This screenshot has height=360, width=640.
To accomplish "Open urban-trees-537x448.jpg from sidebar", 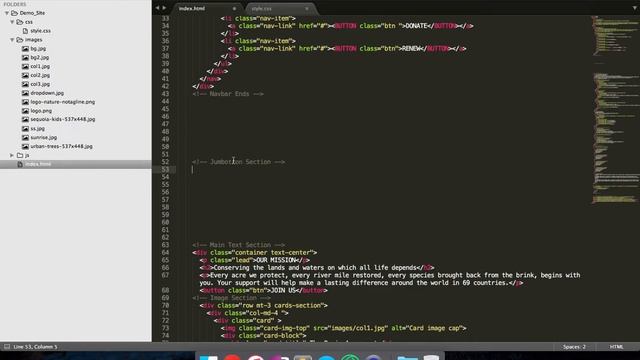I will (61, 147).
